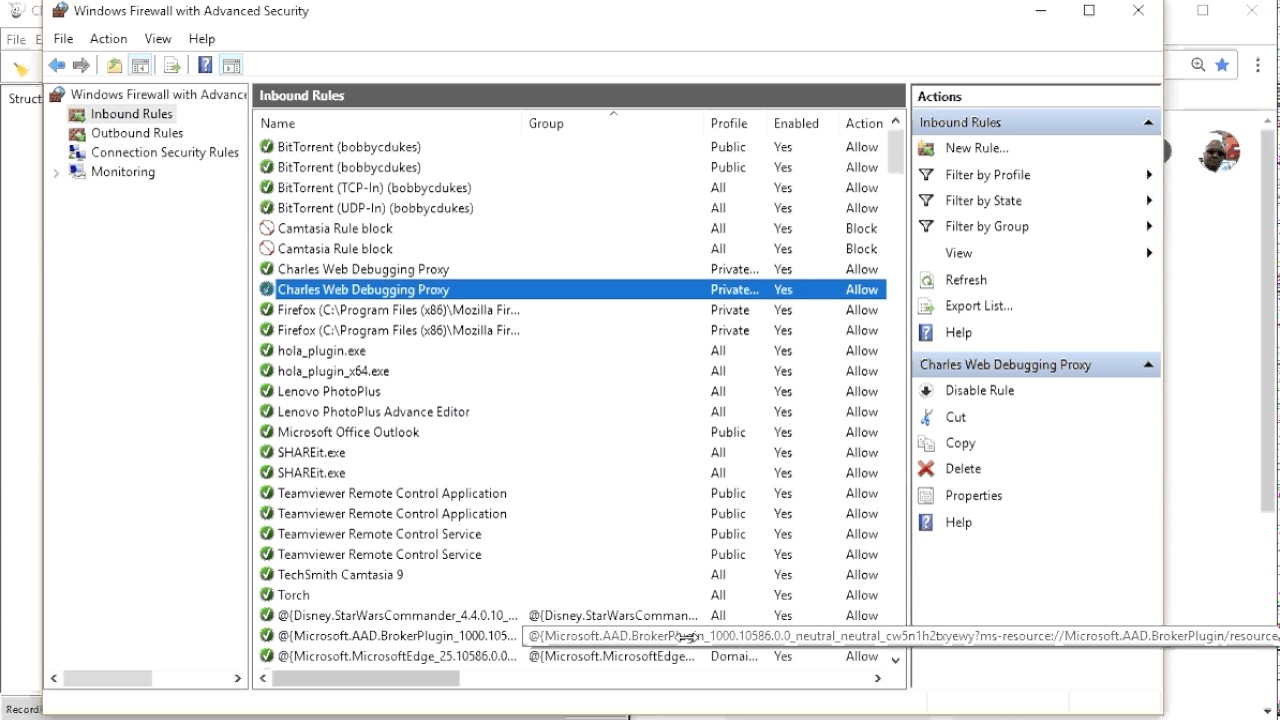Open the Action menu
The width and height of the screenshot is (1280, 720).
[108, 38]
